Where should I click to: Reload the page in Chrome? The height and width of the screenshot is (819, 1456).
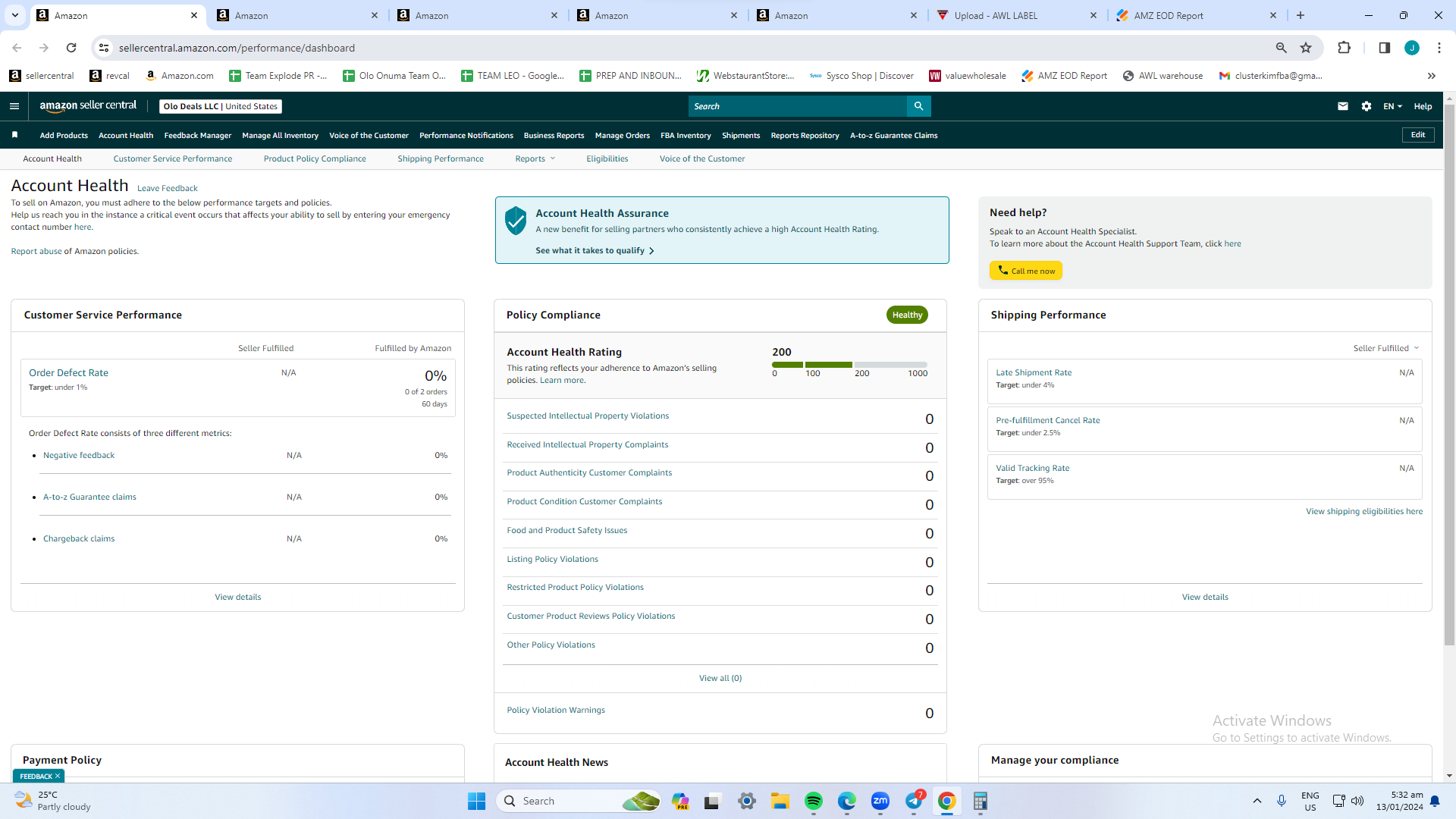[71, 48]
